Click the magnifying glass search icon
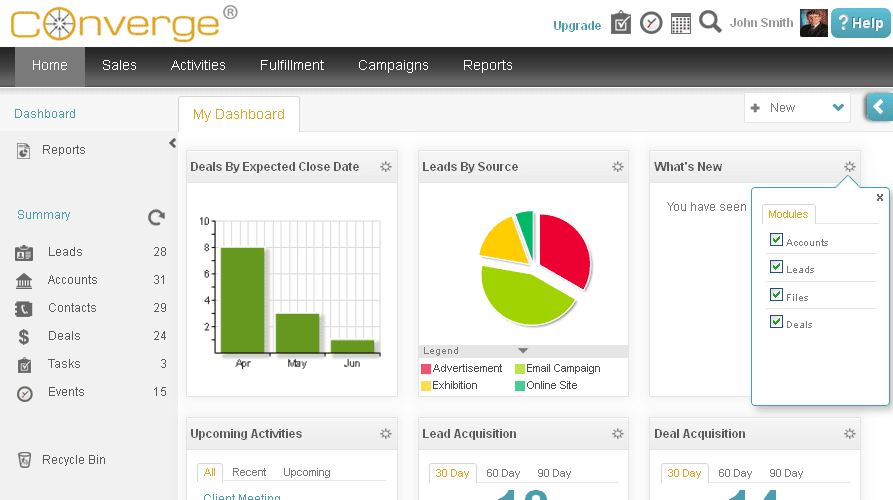This screenshot has height=500, width=893. pyautogui.click(x=710, y=22)
